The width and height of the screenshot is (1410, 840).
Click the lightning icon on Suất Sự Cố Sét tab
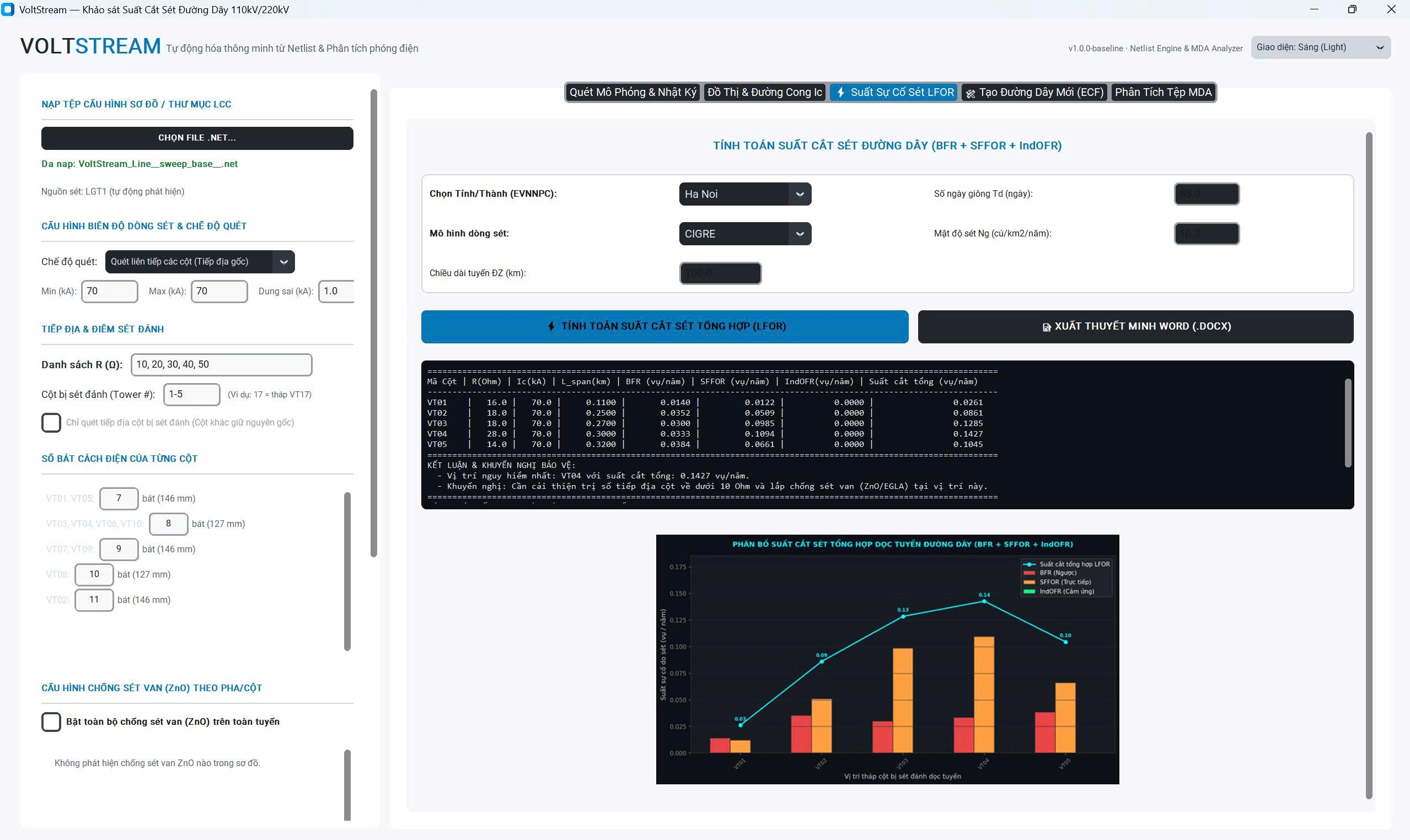[841, 92]
